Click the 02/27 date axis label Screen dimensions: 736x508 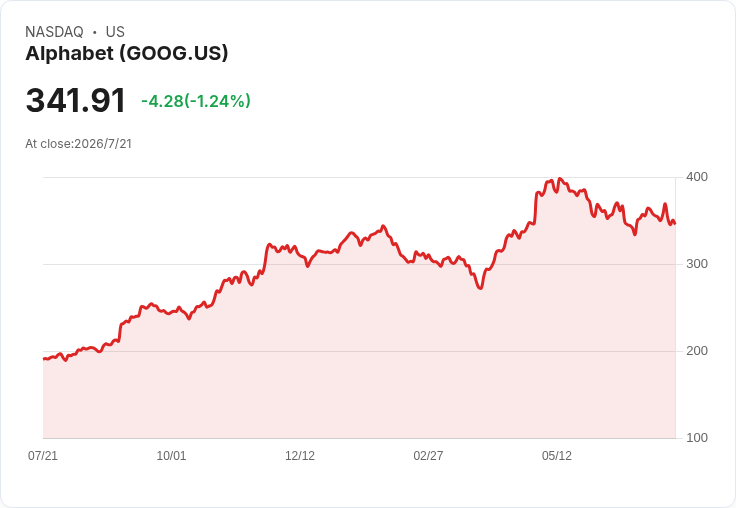pos(428,455)
